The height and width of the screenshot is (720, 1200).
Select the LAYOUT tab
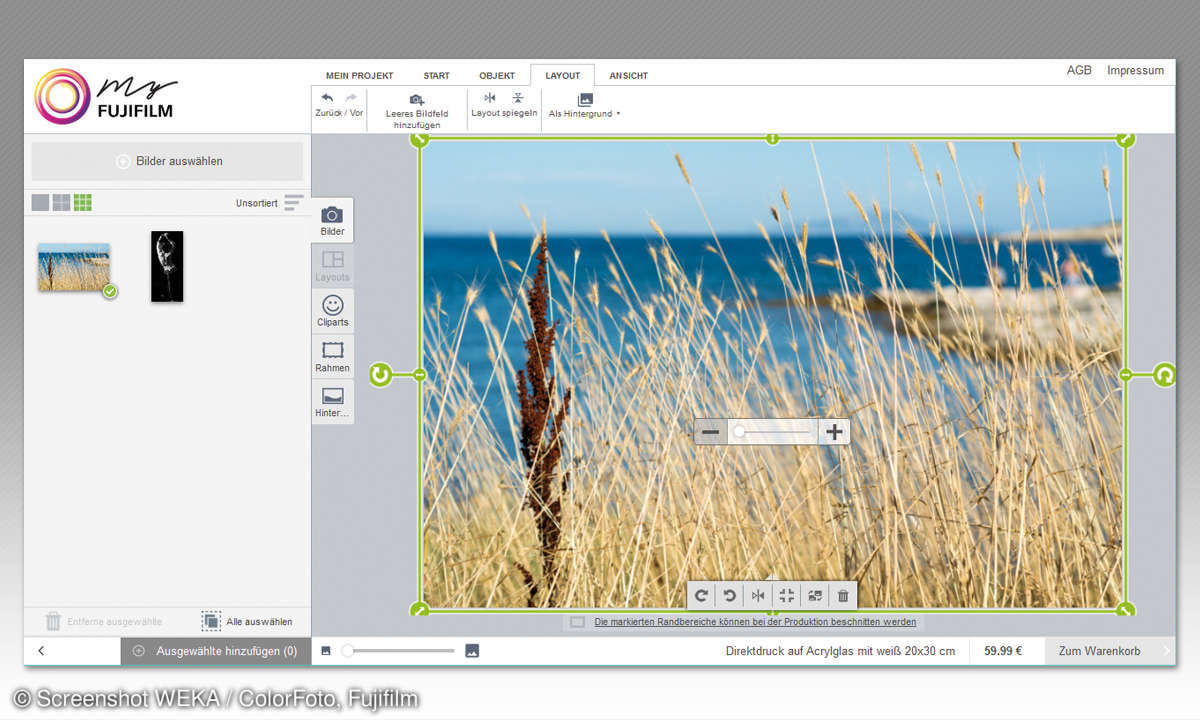(562, 76)
